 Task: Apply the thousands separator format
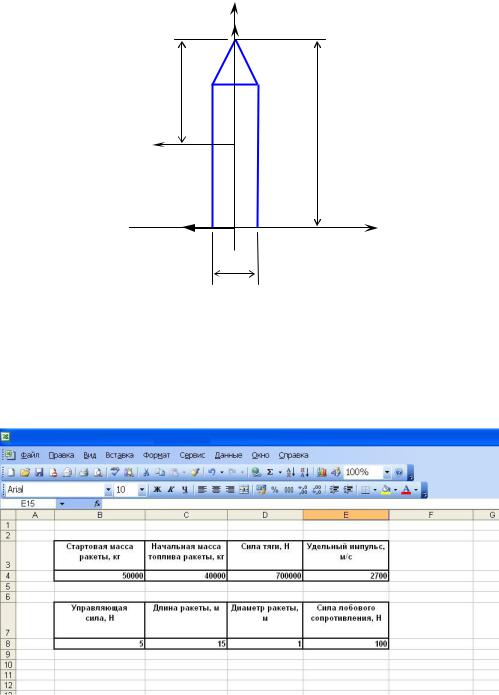289,490
